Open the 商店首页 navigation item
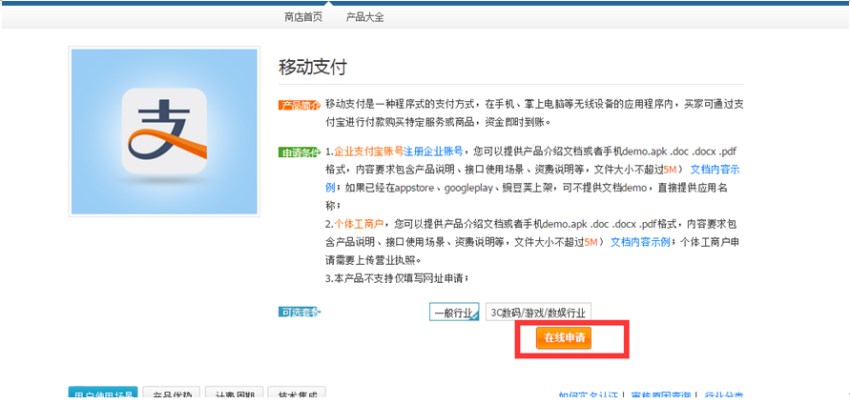850x404 pixels. [303, 17]
